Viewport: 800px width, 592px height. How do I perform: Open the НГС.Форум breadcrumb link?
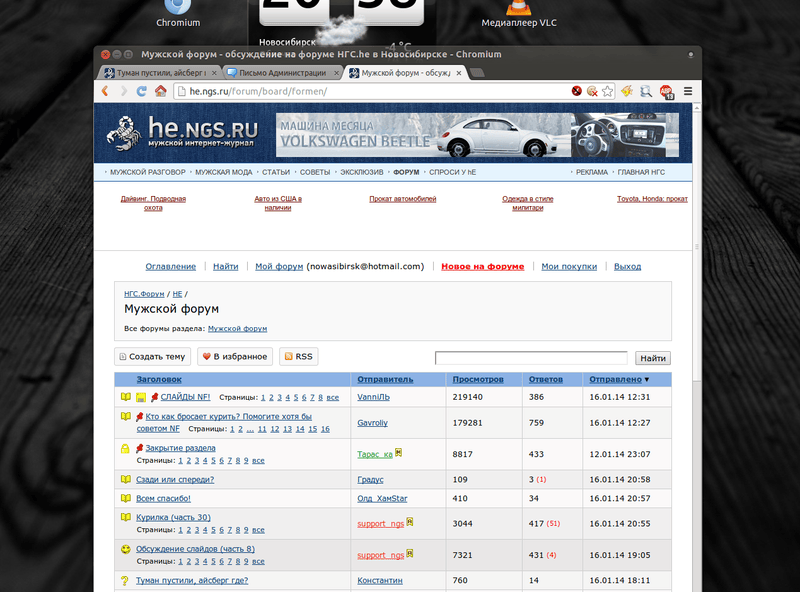(x=144, y=294)
